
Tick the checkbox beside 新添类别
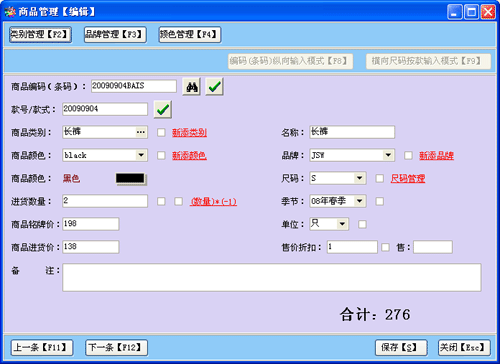[x=161, y=133]
